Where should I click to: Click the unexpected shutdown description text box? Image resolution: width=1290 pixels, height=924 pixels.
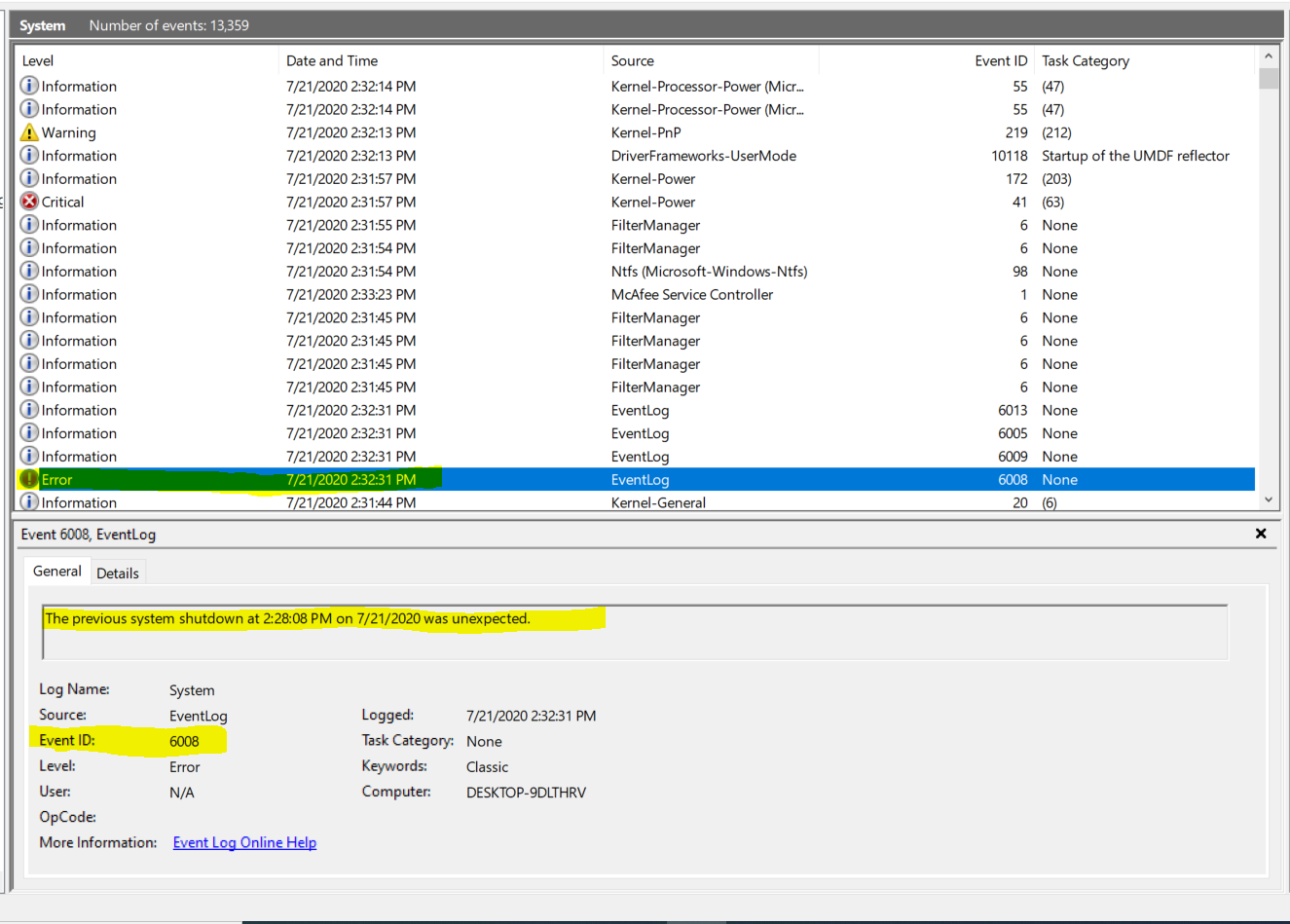pos(635,632)
